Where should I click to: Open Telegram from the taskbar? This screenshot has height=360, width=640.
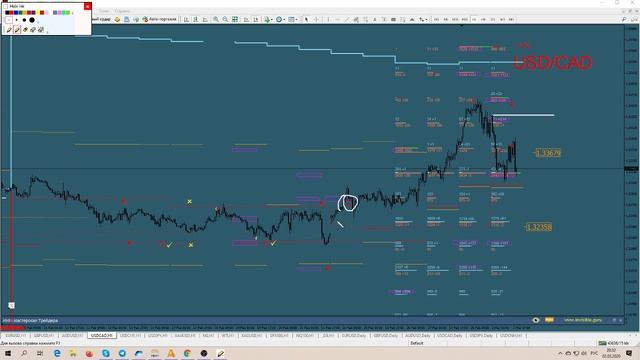pos(122,353)
